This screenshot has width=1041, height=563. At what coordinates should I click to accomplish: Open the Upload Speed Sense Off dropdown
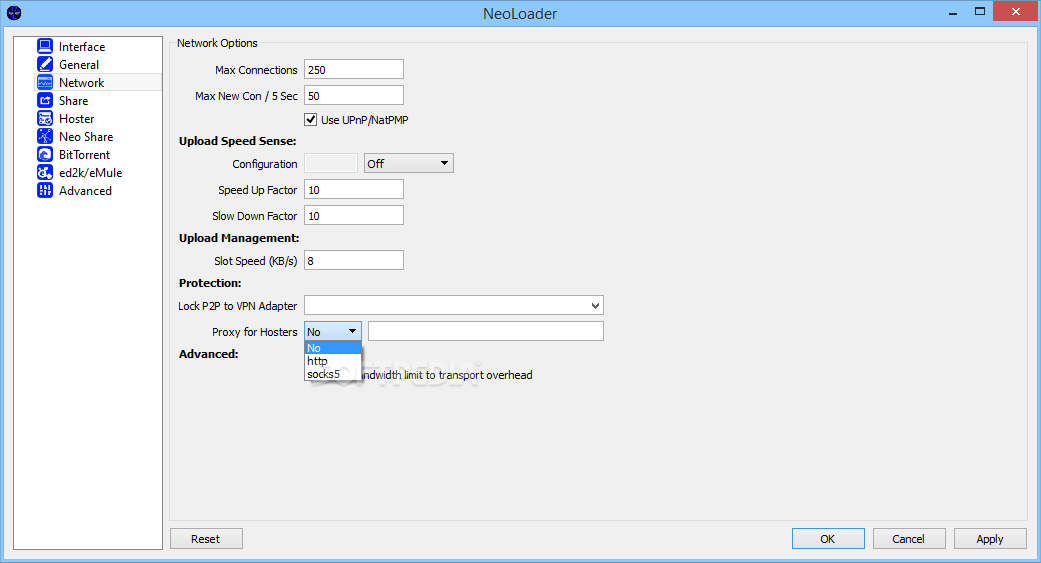[408, 163]
